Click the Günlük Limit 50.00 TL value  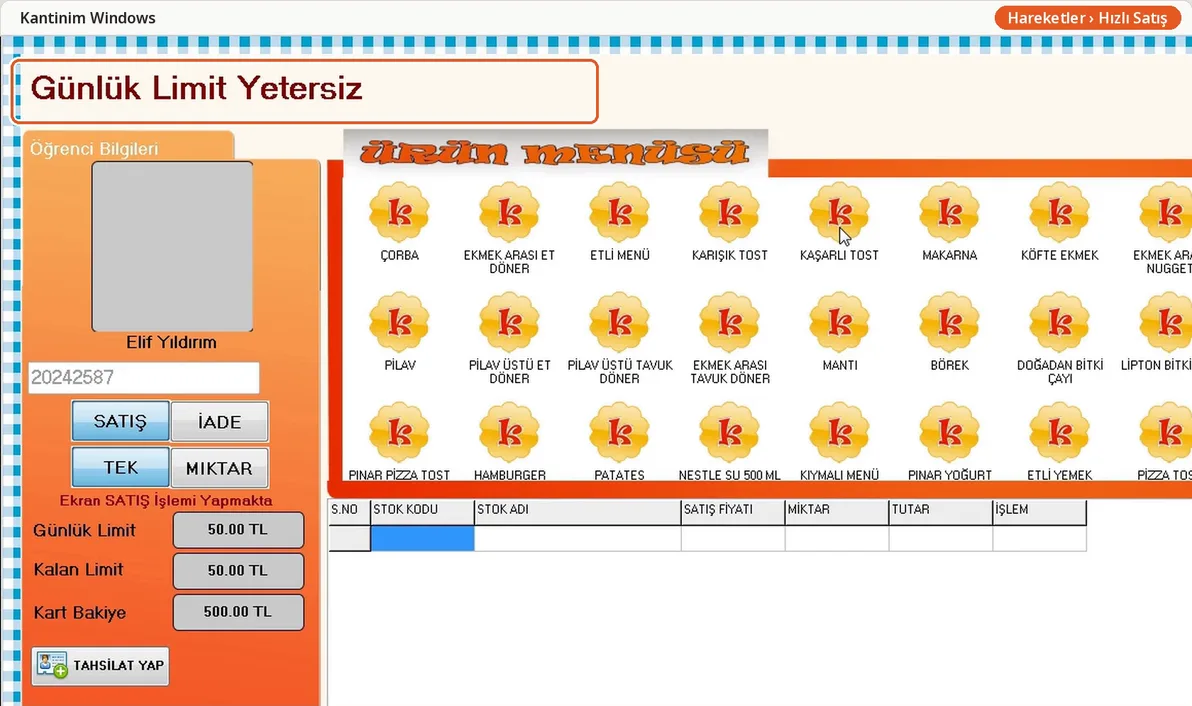click(238, 530)
